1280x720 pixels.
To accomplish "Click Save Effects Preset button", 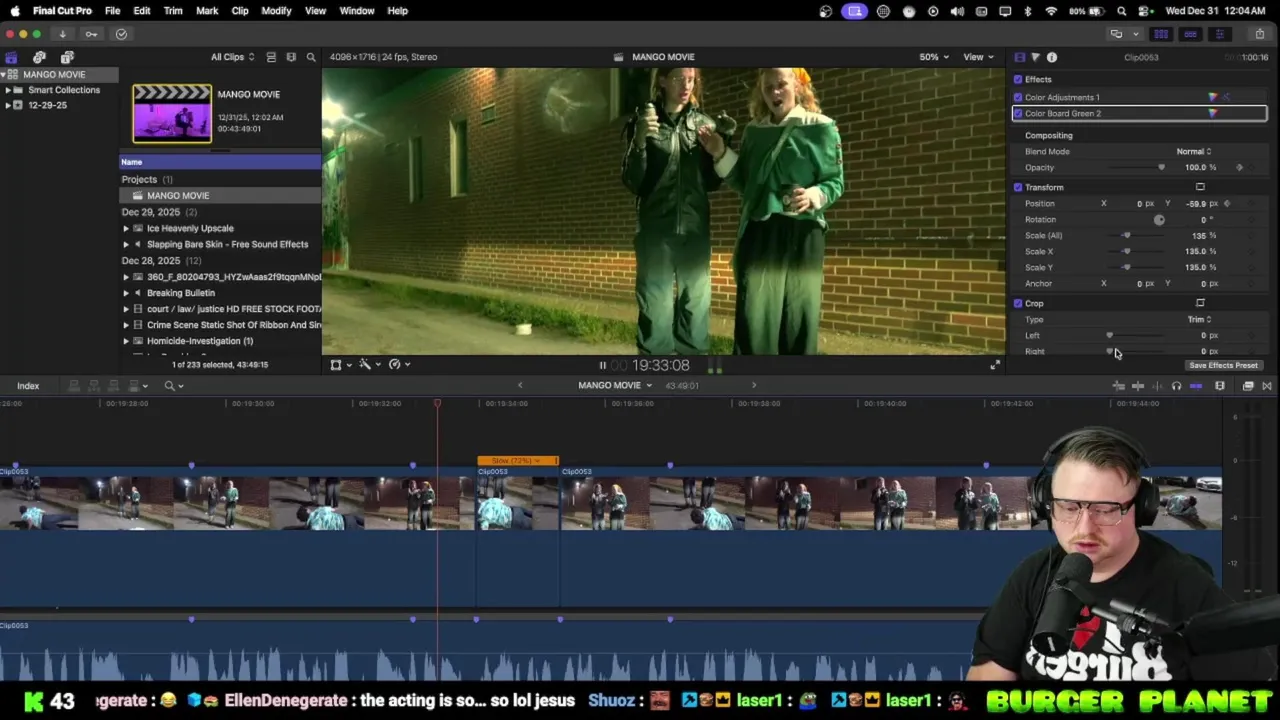I will pos(1223,365).
